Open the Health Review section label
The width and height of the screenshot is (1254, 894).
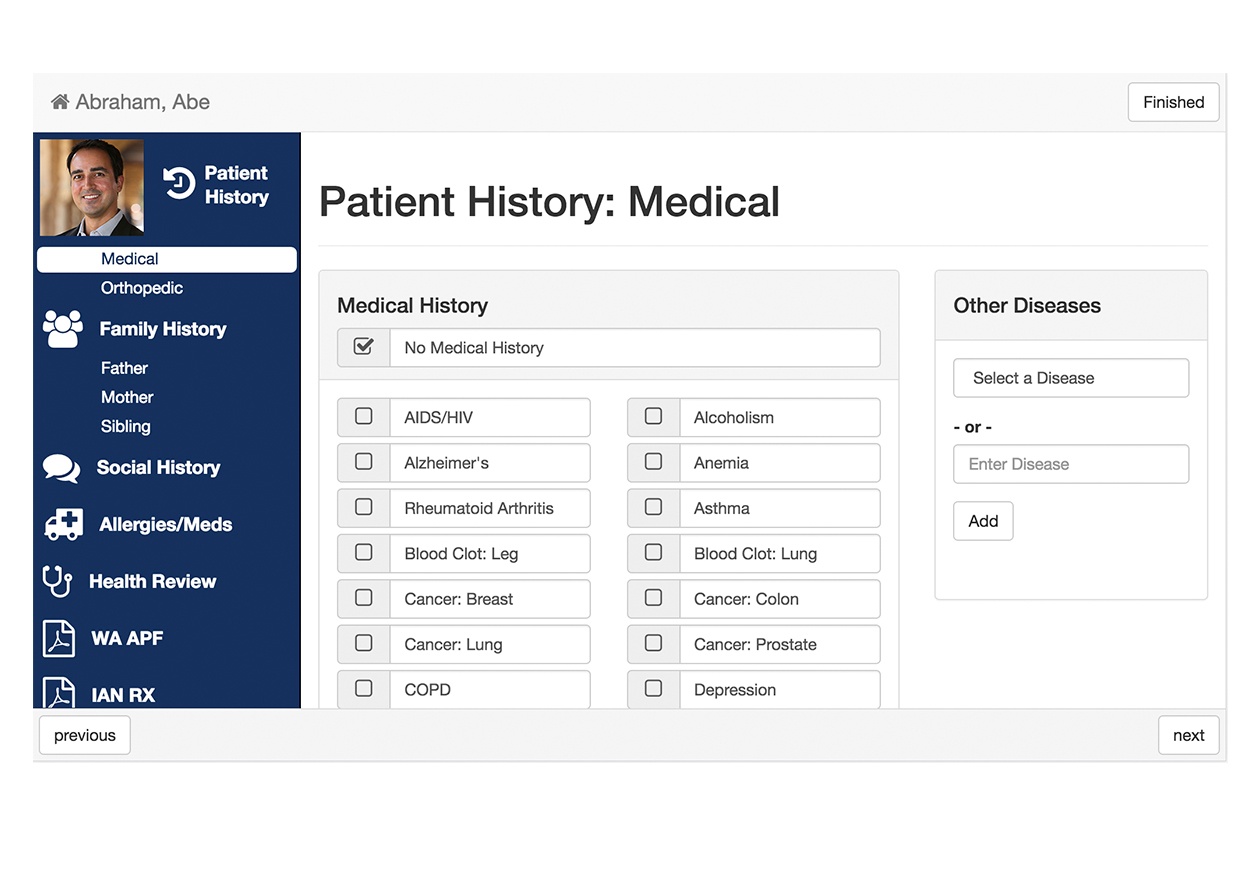click(x=152, y=581)
